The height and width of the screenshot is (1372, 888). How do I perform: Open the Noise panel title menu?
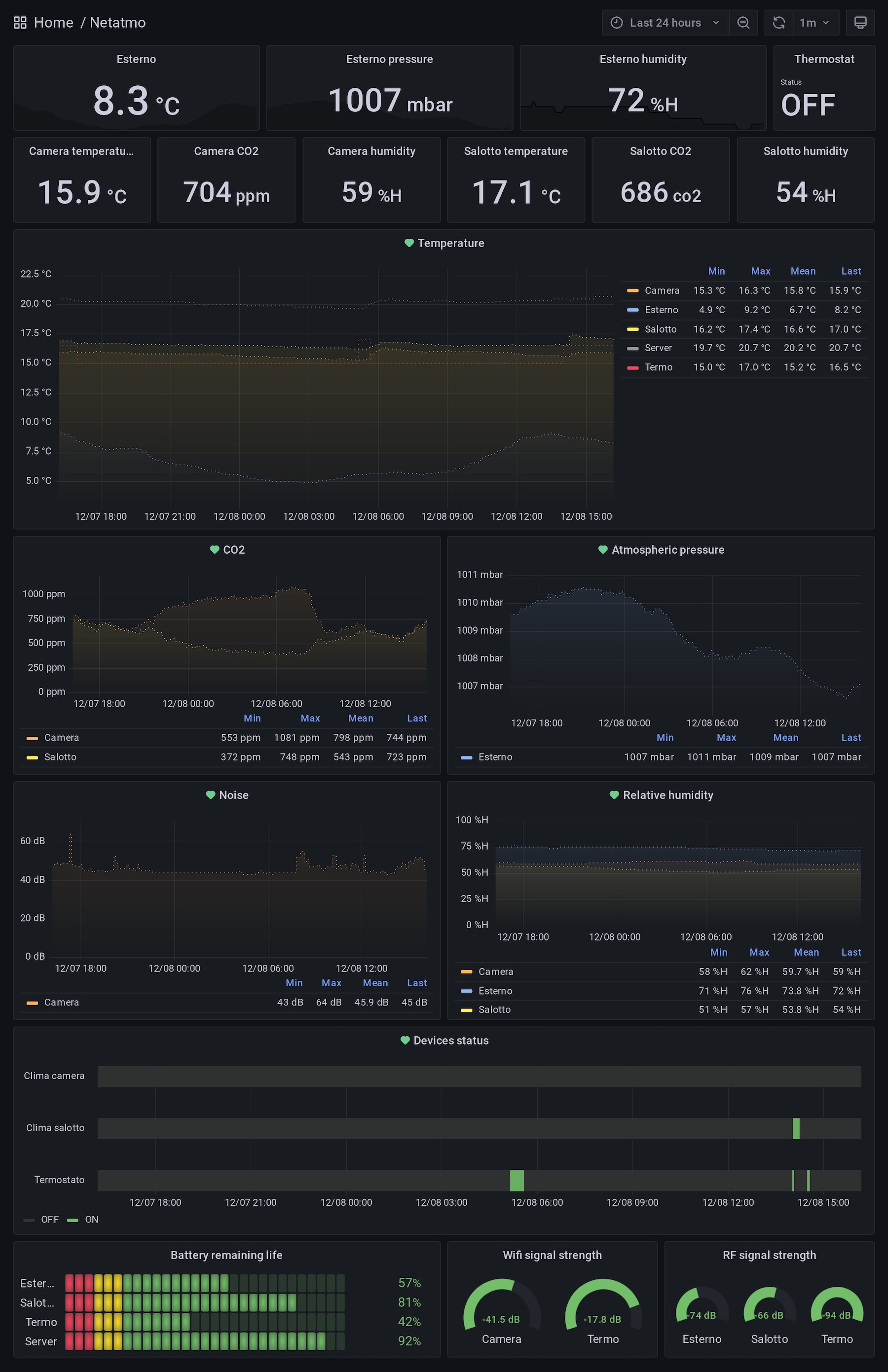coord(233,795)
